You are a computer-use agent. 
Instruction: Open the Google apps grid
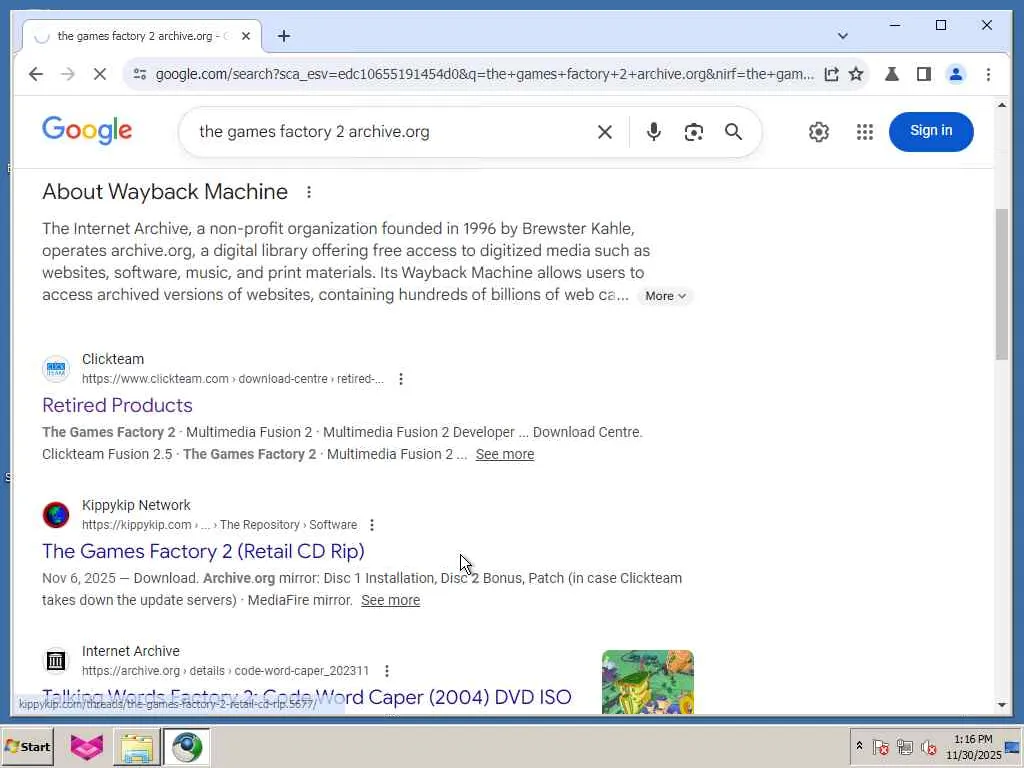pyautogui.click(x=865, y=132)
